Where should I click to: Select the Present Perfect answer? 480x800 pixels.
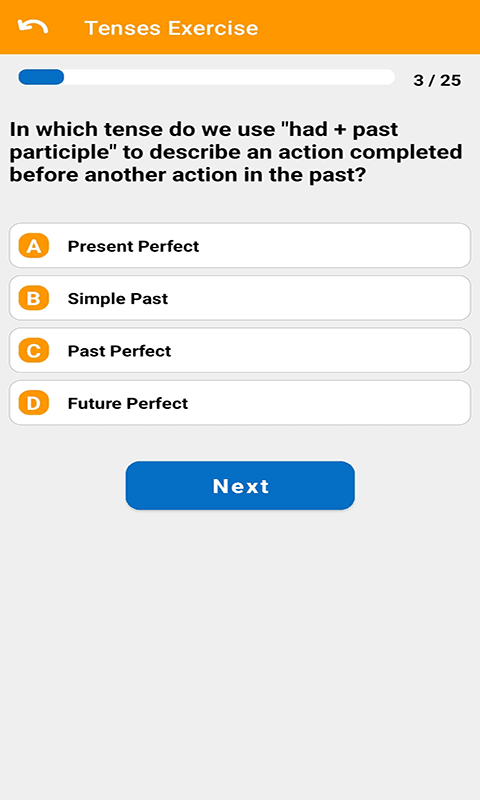click(240, 245)
